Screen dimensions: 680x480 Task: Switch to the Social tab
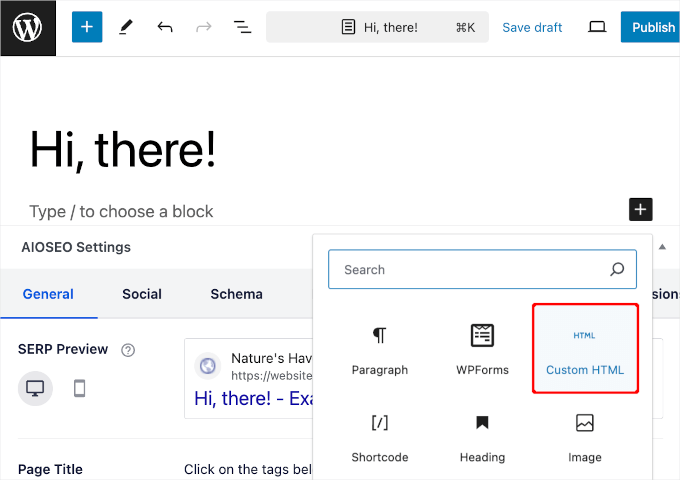[142, 294]
